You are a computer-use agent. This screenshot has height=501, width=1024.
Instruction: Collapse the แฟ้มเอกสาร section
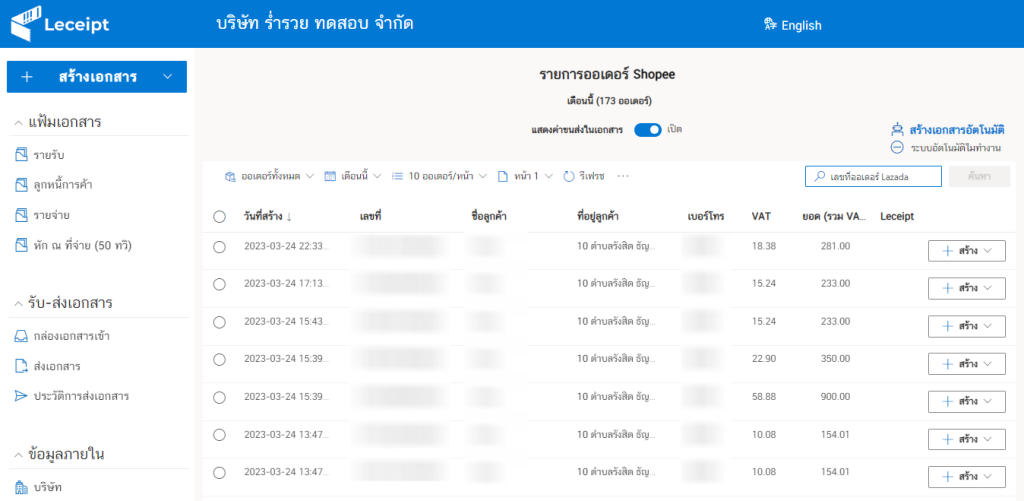pos(18,122)
